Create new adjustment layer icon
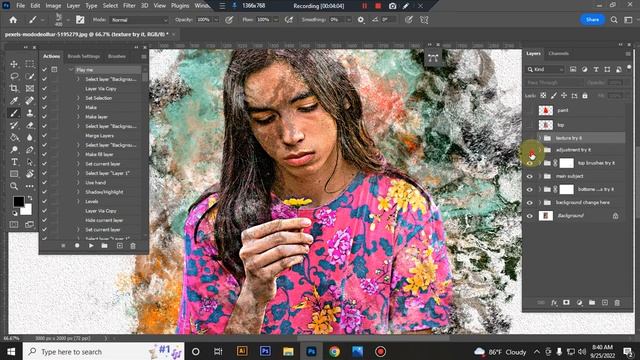Viewport: 640px width, 360px height. [x=579, y=302]
